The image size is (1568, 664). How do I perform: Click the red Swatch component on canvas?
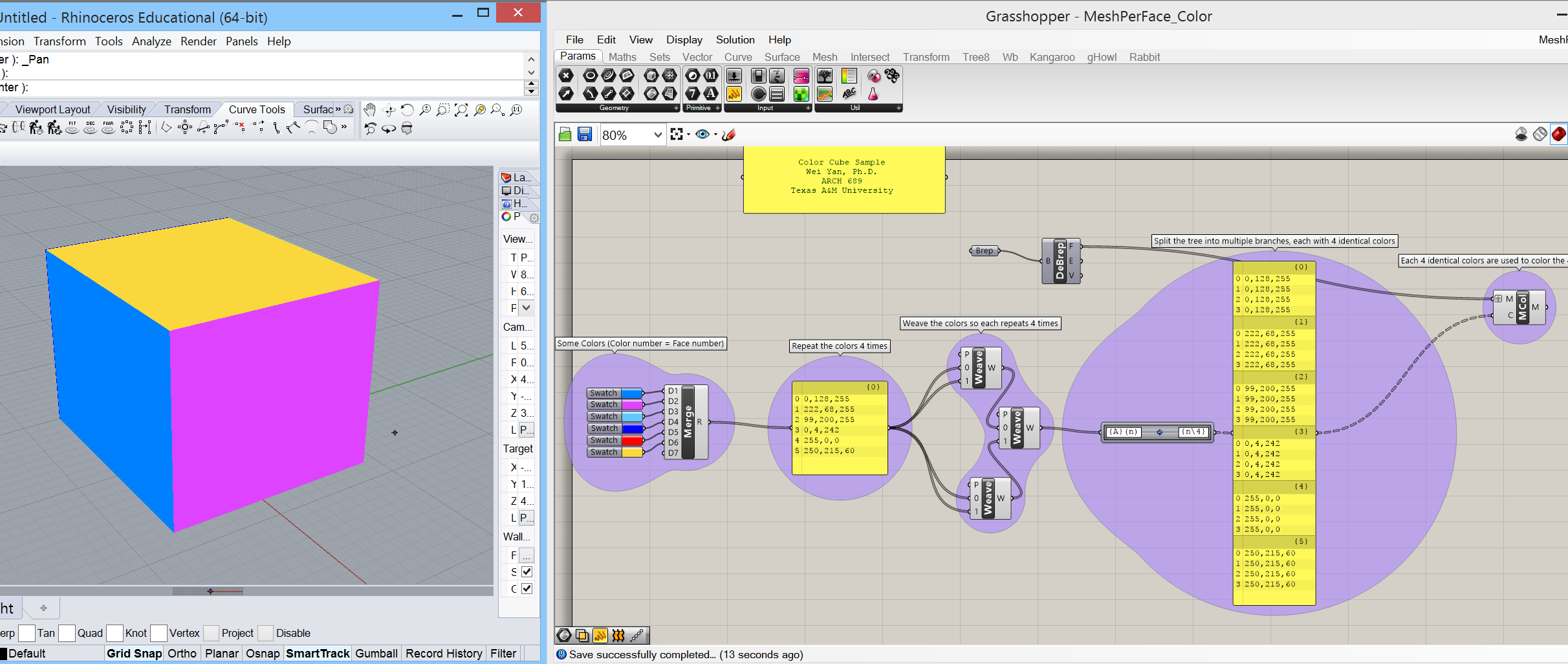pos(616,441)
